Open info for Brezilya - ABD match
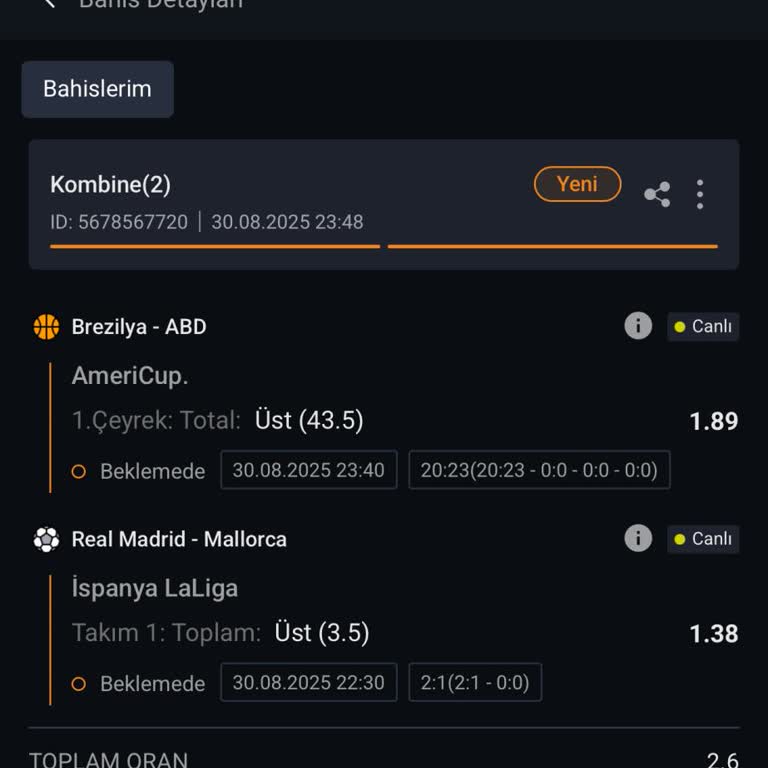The image size is (768, 768). point(638,326)
